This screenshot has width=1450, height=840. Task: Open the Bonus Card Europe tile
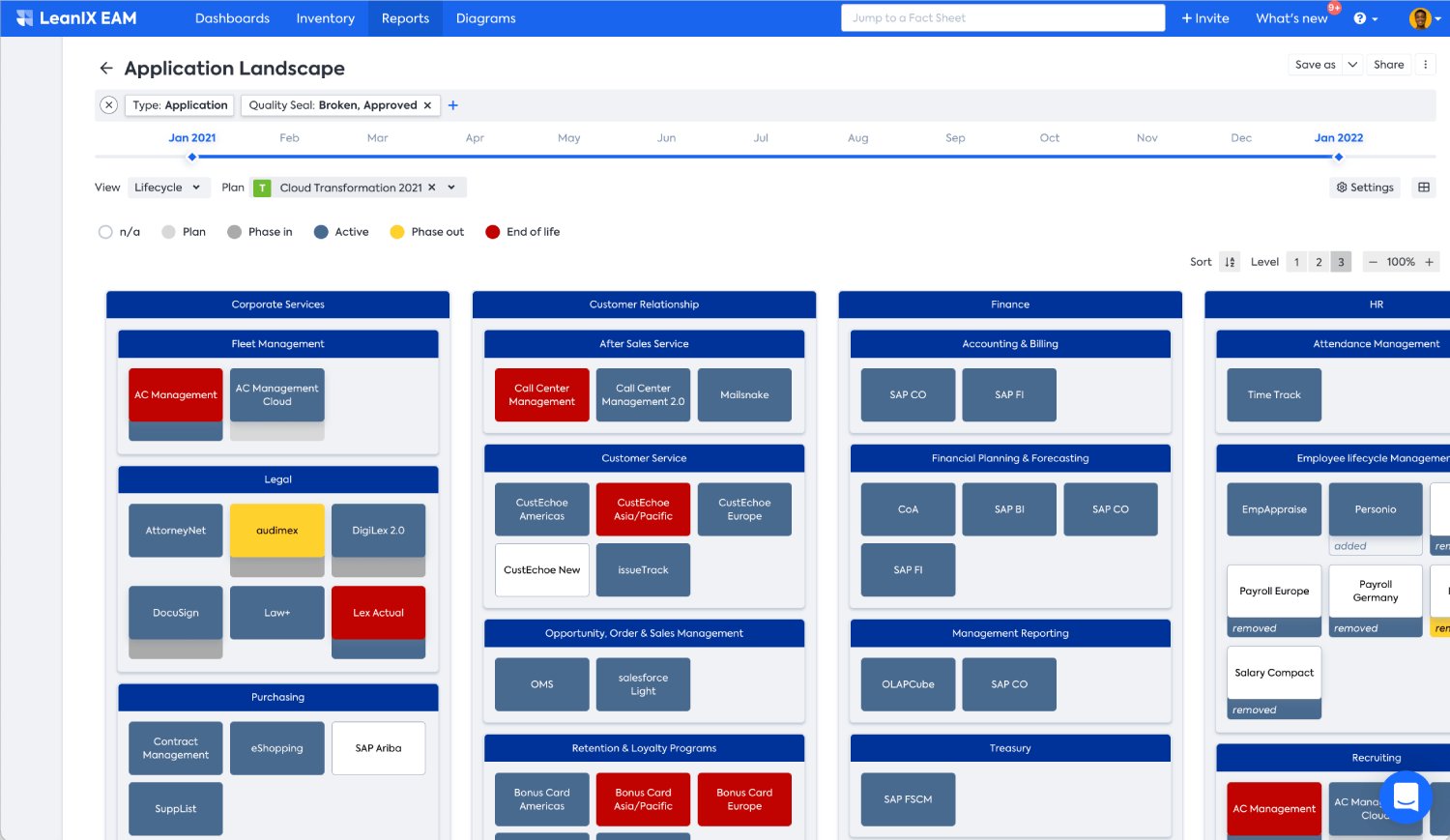pos(744,799)
